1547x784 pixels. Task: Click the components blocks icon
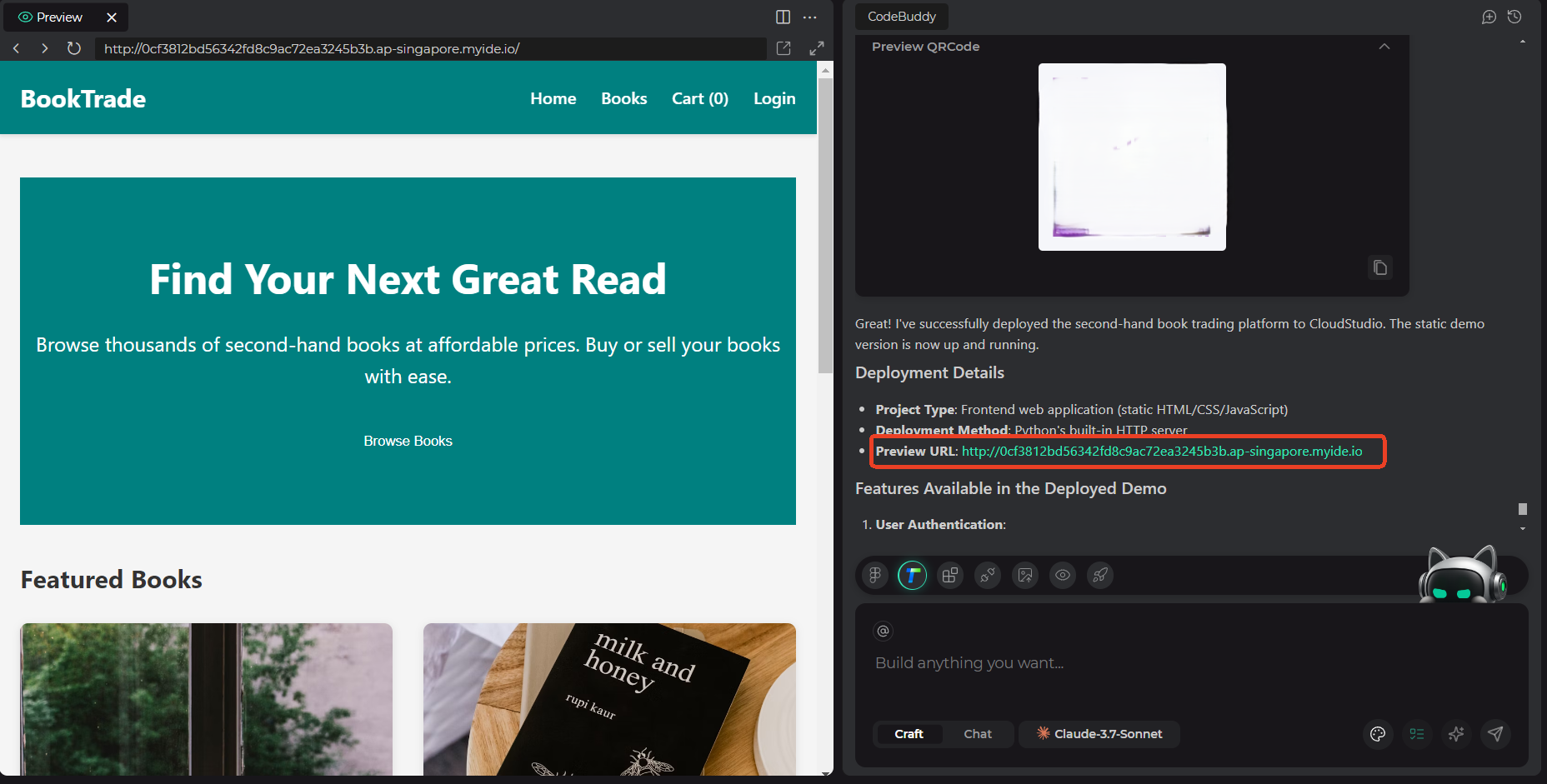click(950, 575)
